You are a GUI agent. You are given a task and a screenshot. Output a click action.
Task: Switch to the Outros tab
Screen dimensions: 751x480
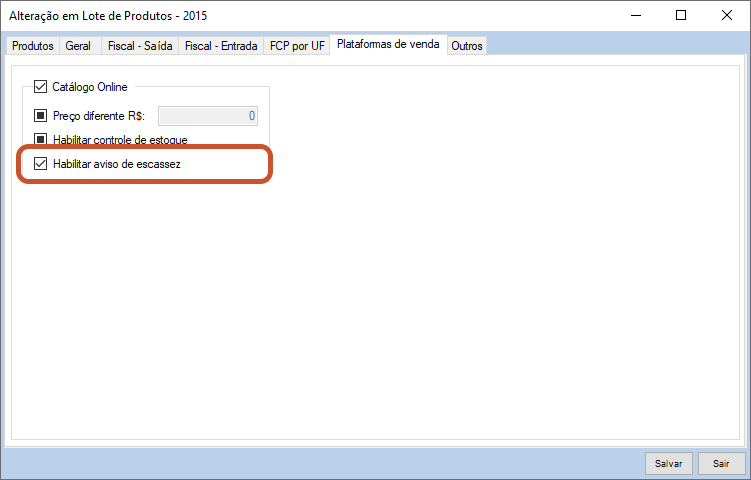pyautogui.click(x=467, y=46)
